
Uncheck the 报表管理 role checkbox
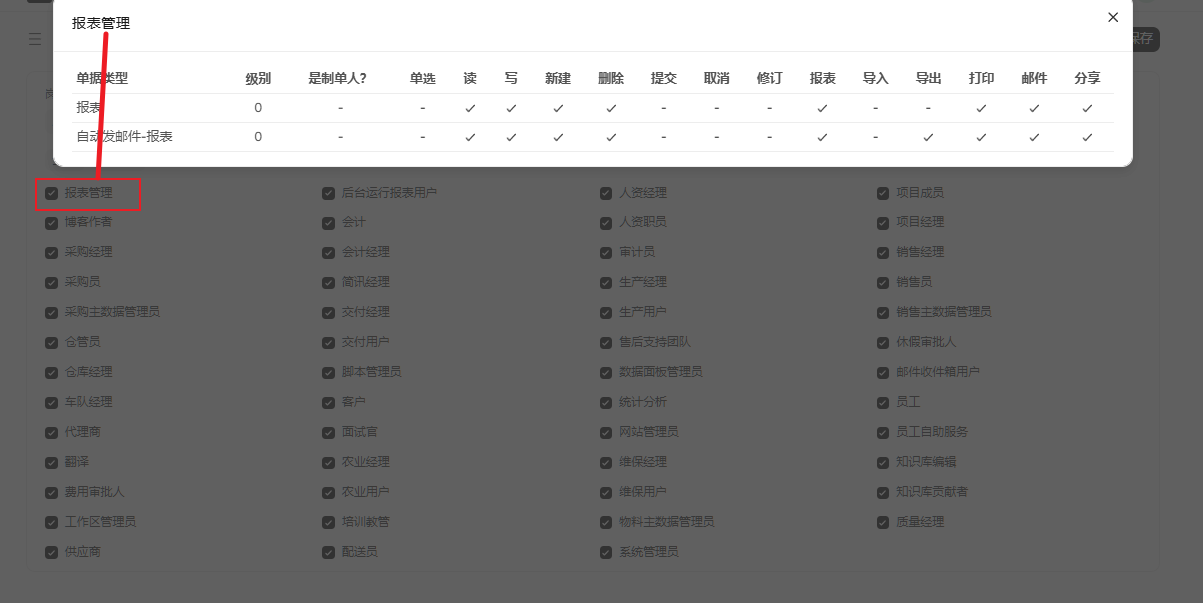tap(51, 192)
